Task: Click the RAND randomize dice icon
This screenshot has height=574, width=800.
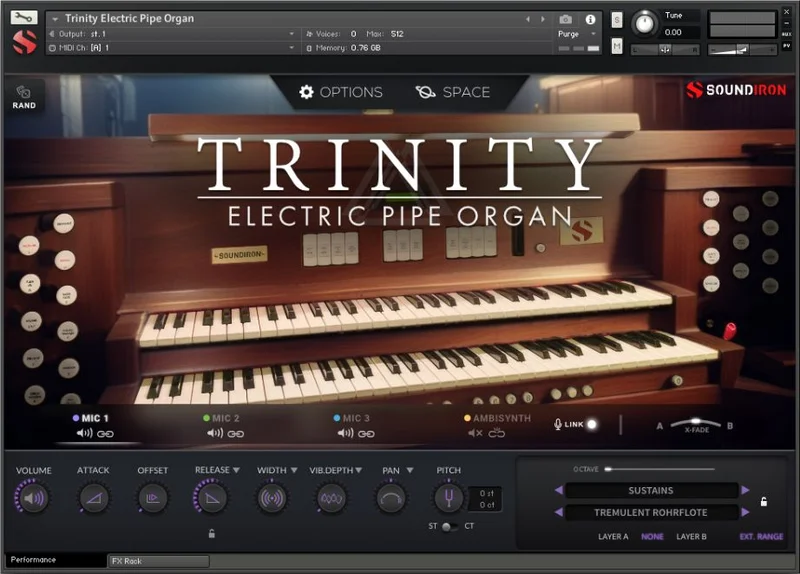Action: tap(23, 96)
